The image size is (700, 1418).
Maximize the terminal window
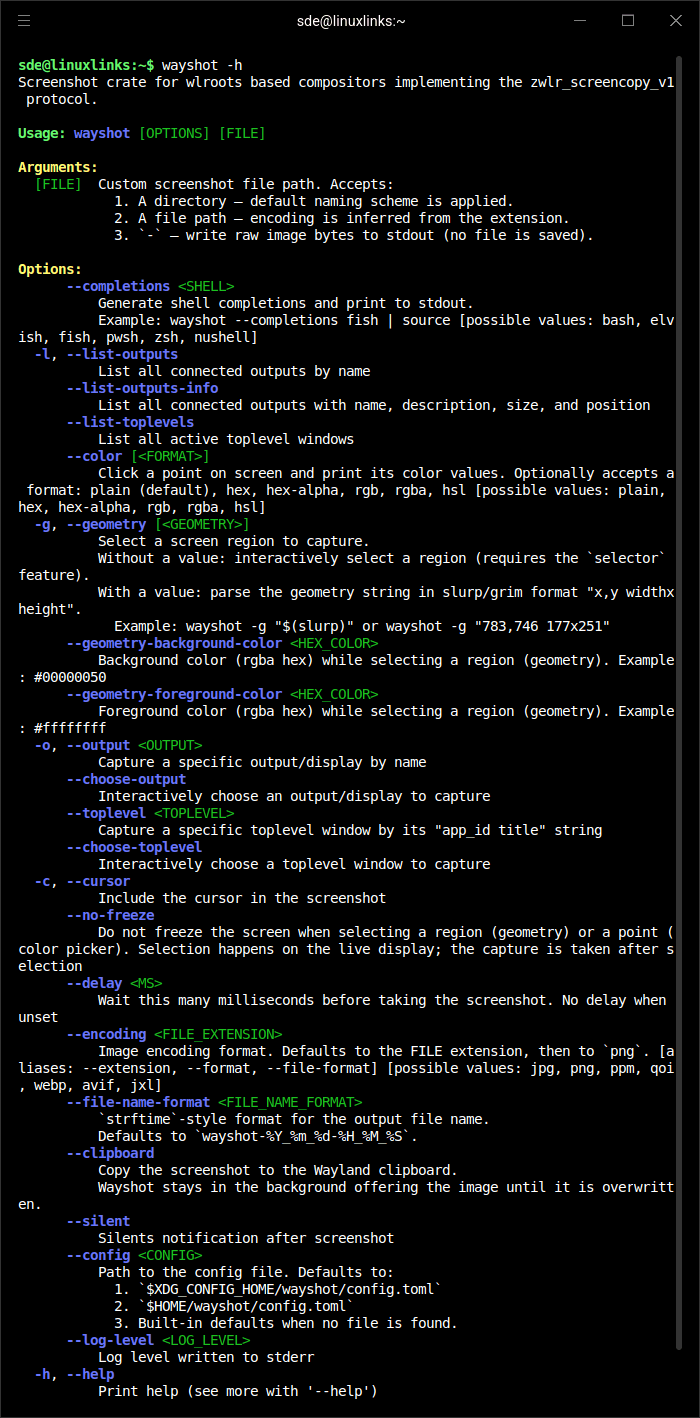(628, 20)
